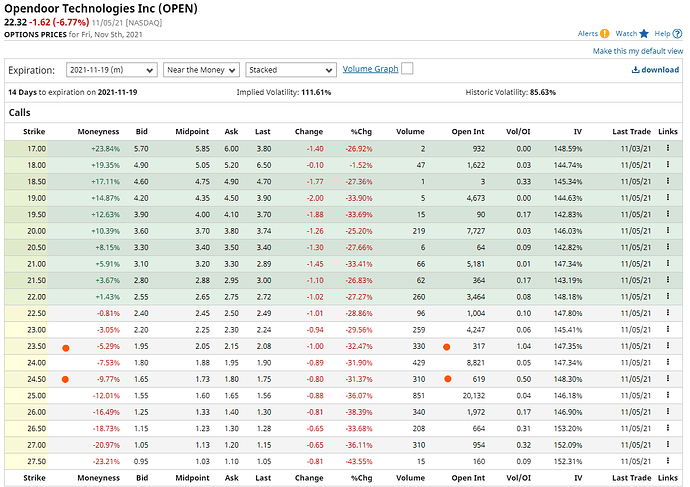Sort by top Moneyness column header
The width and height of the screenshot is (690, 487).
pyautogui.click(x=98, y=132)
